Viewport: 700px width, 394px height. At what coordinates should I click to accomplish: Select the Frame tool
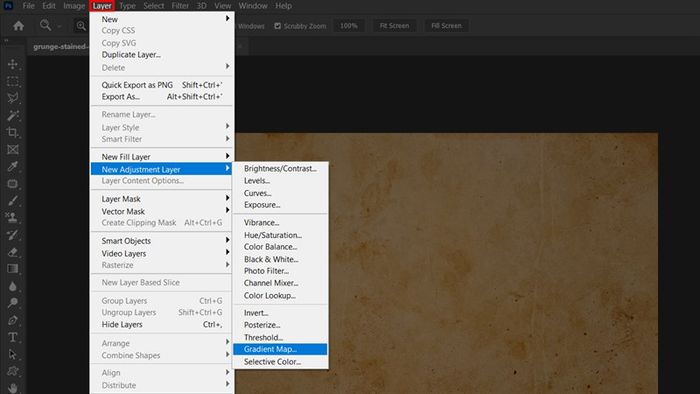click(x=12, y=149)
